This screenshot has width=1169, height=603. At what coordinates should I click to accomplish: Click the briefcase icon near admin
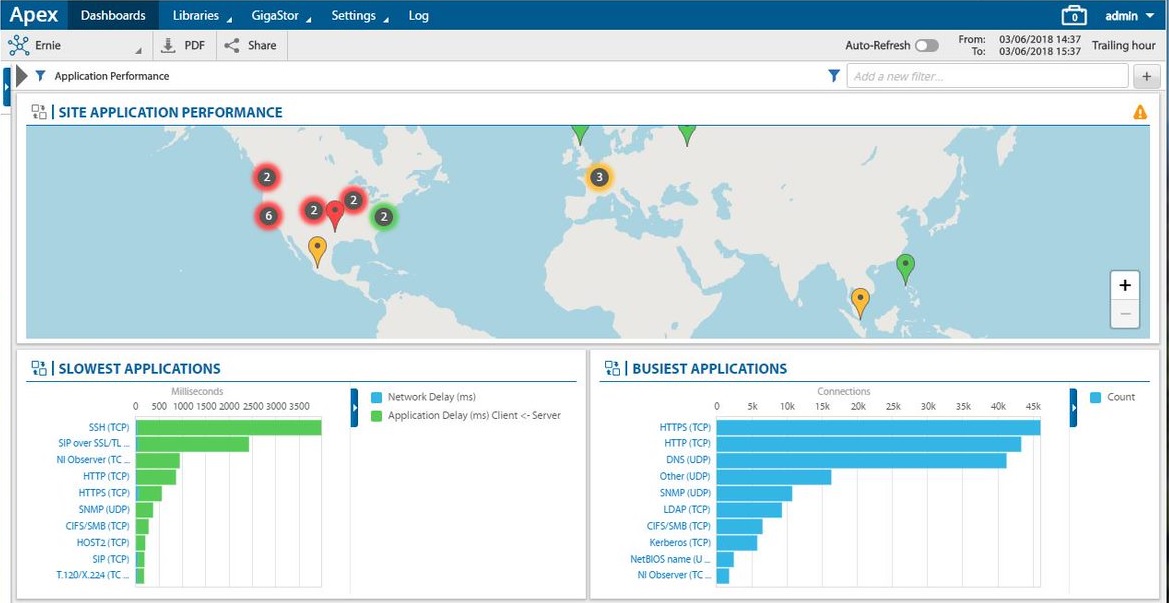coord(1074,15)
